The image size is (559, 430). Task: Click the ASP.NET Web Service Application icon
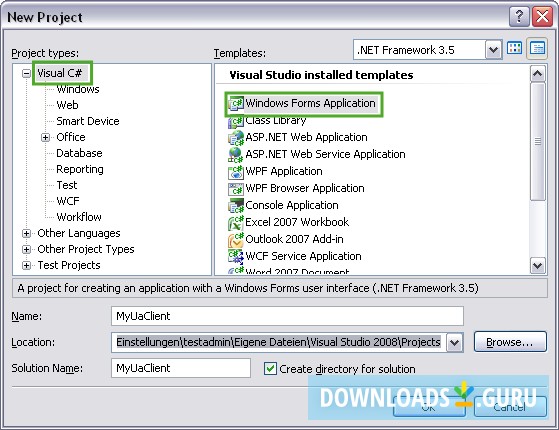coord(236,154)
